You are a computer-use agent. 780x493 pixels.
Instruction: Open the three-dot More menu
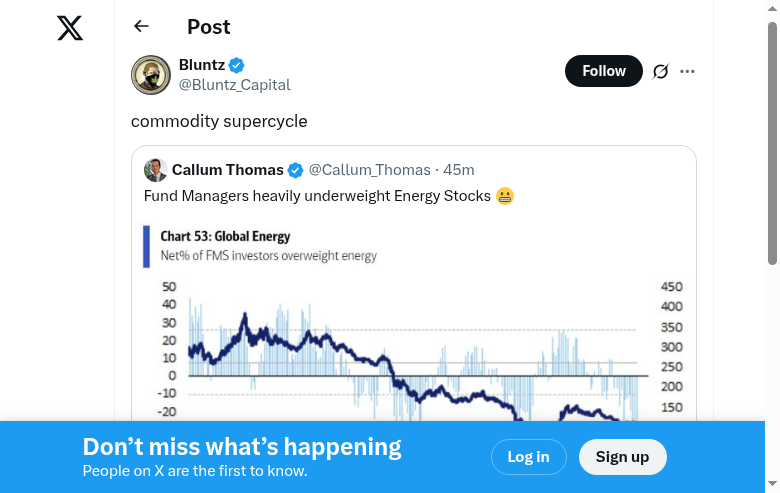click(687, 72)
